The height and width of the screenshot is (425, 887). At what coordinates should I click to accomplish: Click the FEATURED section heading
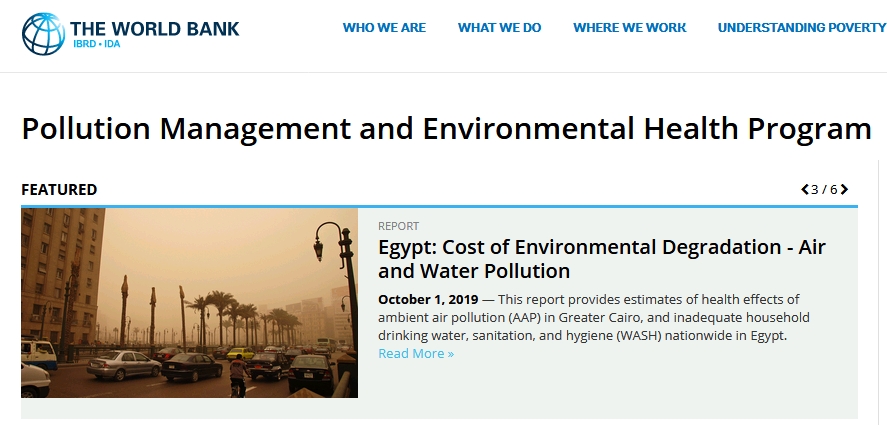click(59, 190)
